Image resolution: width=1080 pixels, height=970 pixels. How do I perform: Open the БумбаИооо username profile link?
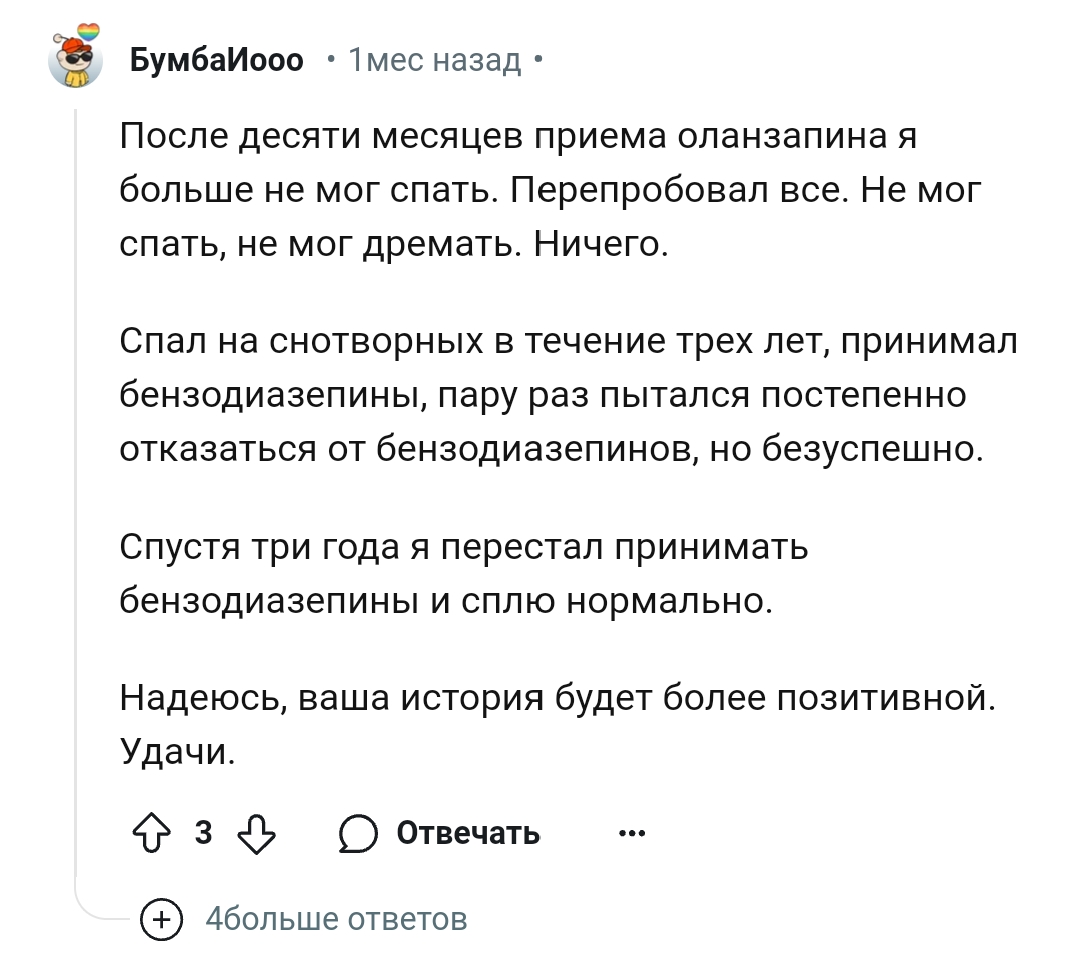[x=216, y=60]
